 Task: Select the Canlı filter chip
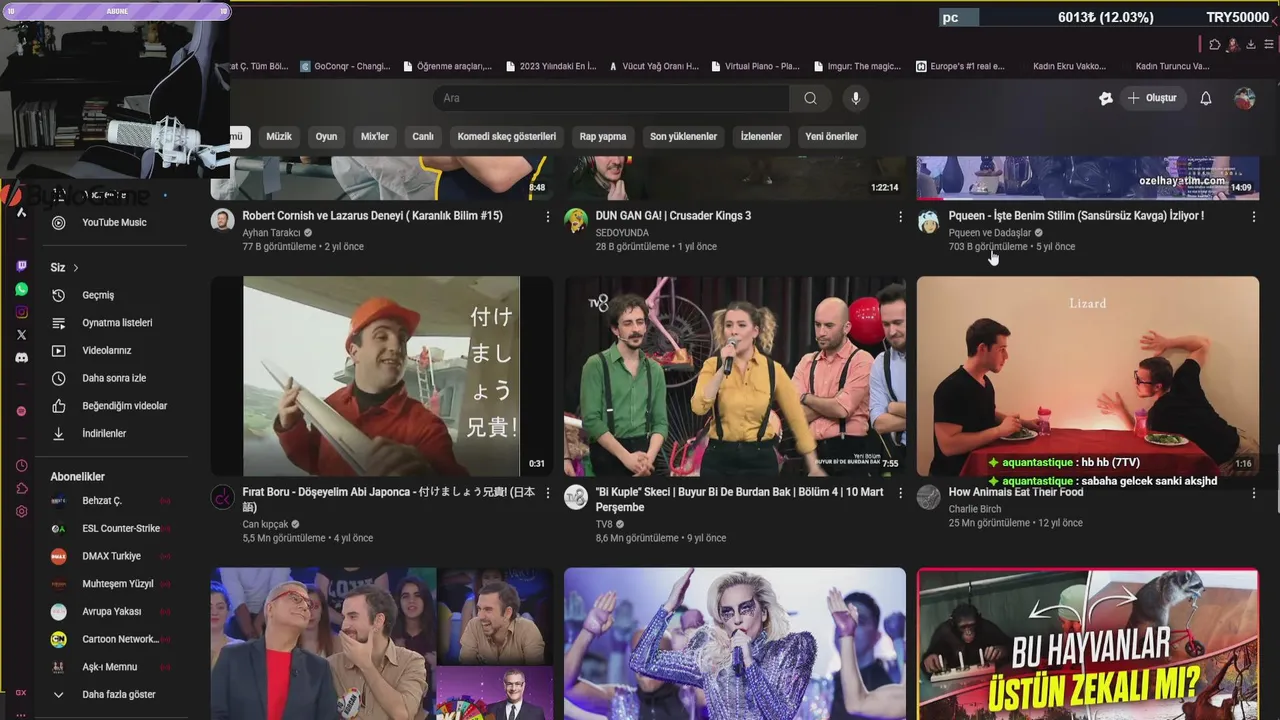[423, 136]
